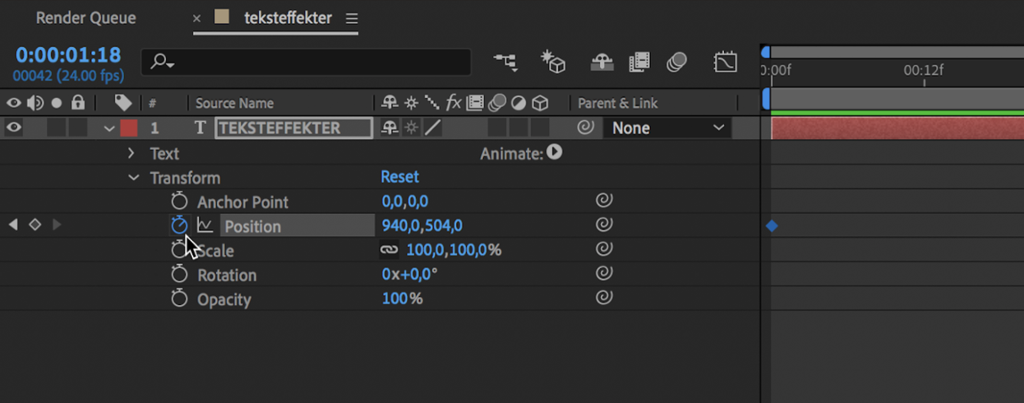
Task: Click Adjustment Layer column header icon
Action: (x=519, y=103)
